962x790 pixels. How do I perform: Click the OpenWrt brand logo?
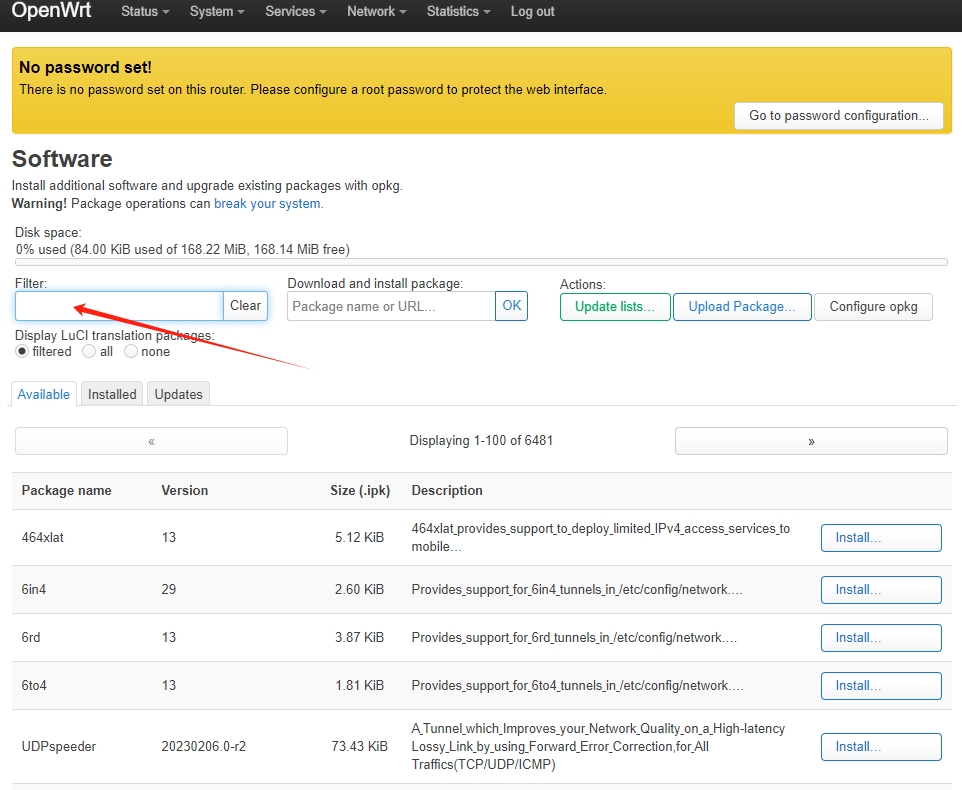(52, 10)
